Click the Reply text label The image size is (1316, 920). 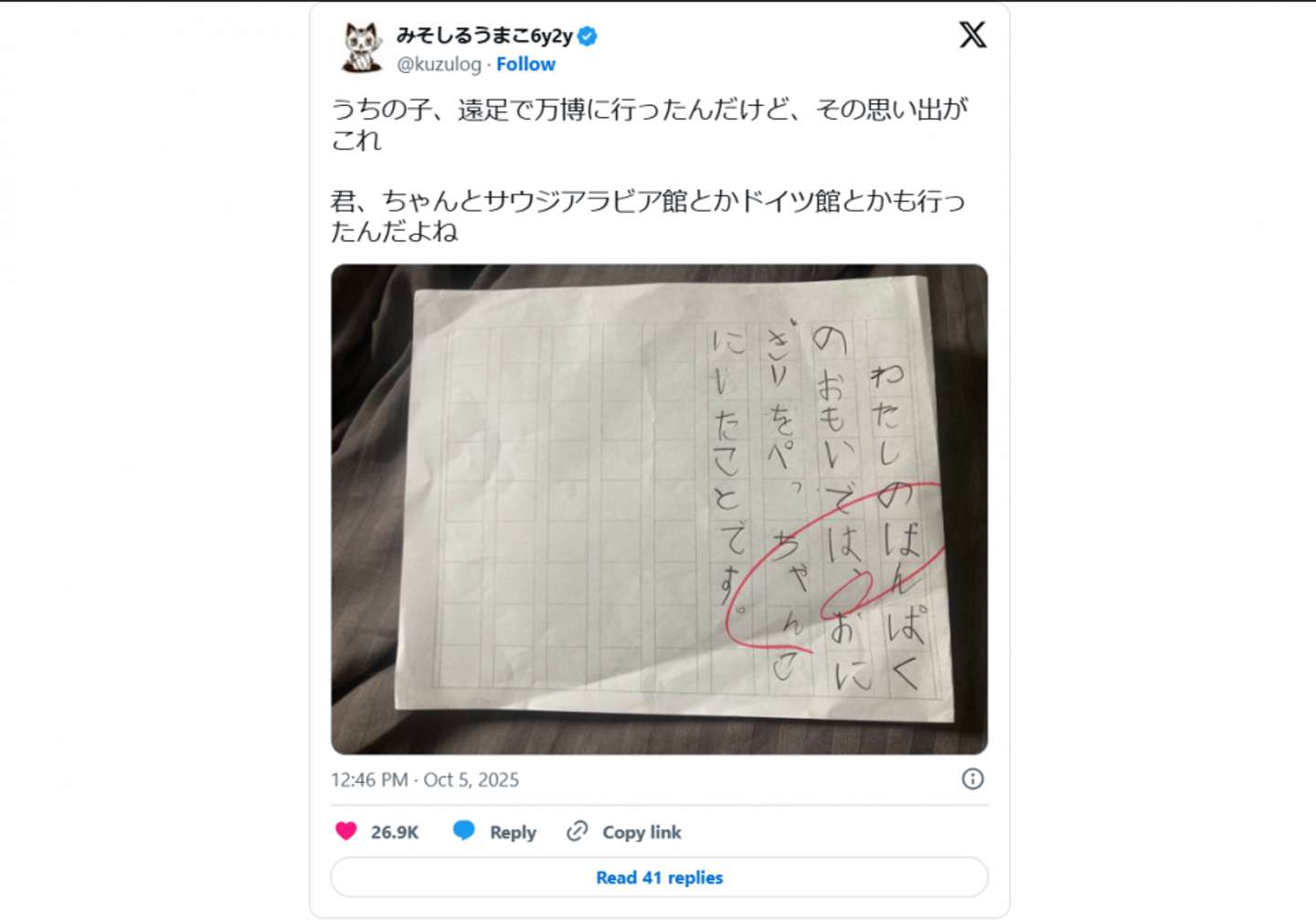[x=513, y=832]
